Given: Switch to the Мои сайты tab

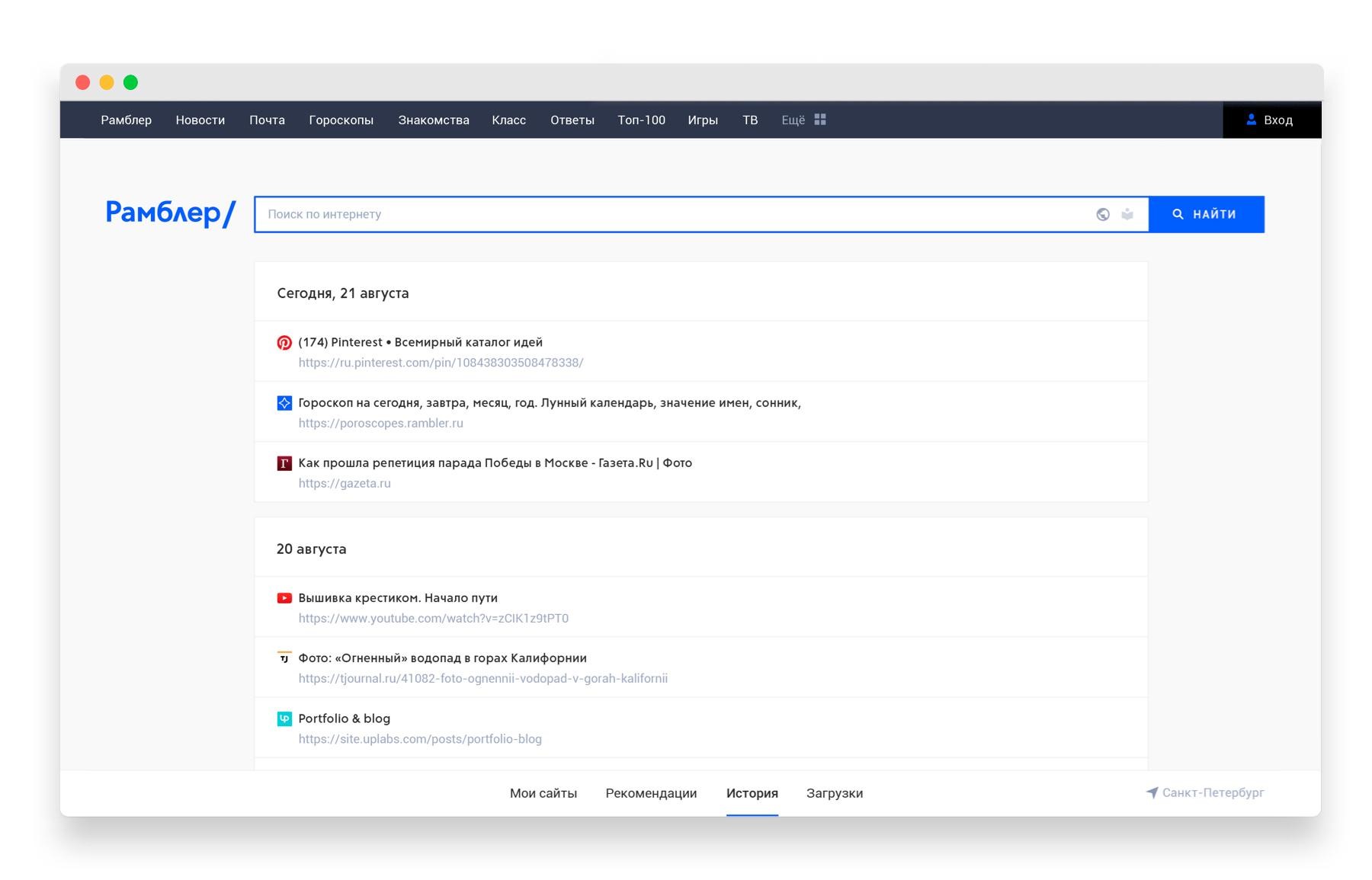Looking at the screenshot, I should (x=543, y=793).
